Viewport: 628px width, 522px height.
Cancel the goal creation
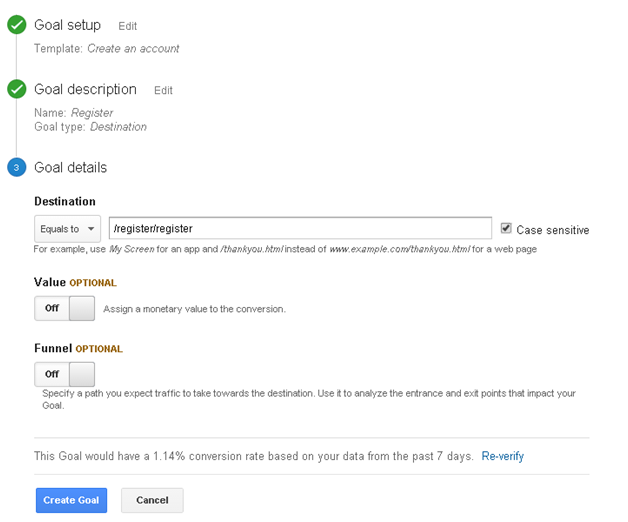[152, 500]
